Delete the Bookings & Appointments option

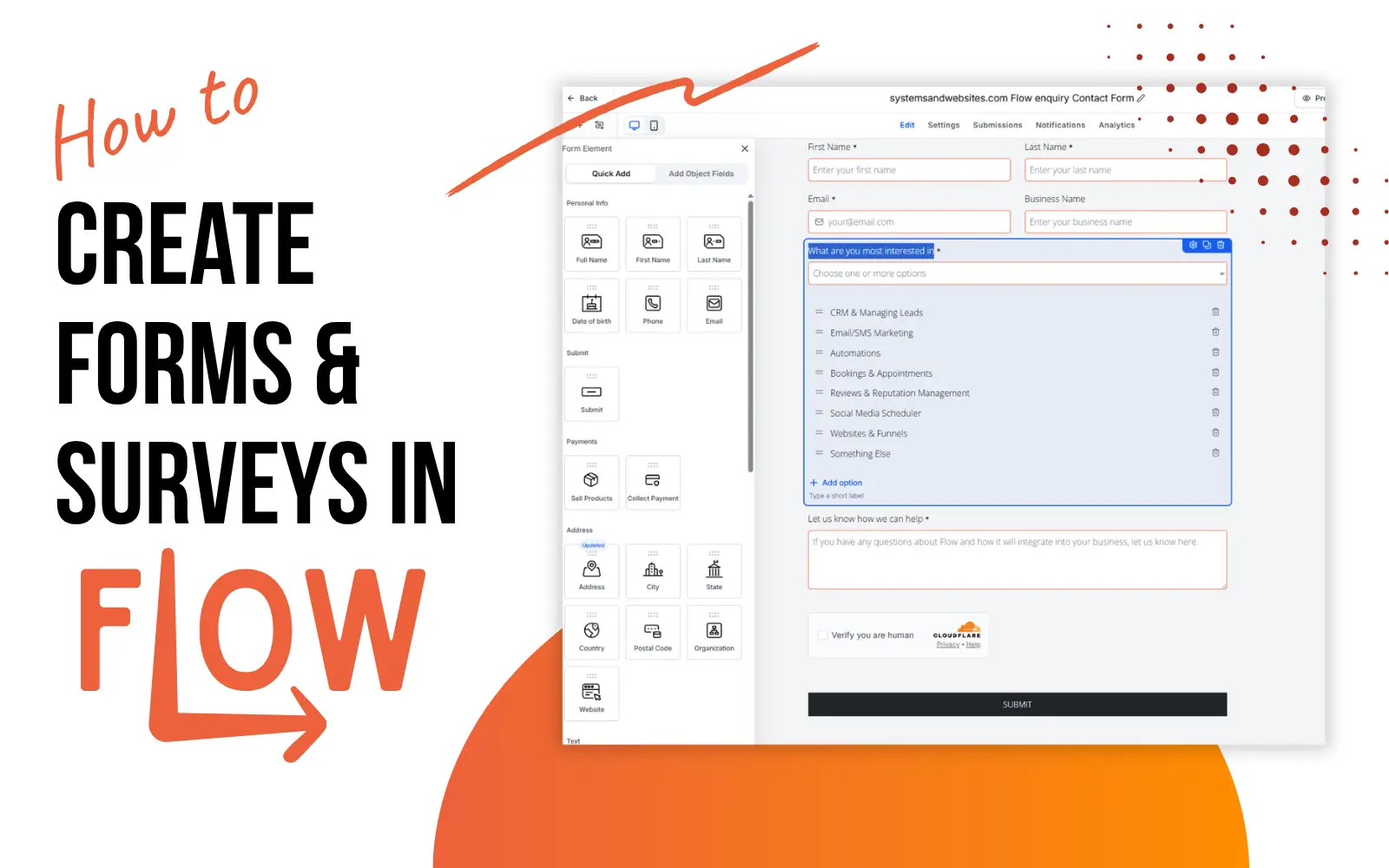point(1215,372)
